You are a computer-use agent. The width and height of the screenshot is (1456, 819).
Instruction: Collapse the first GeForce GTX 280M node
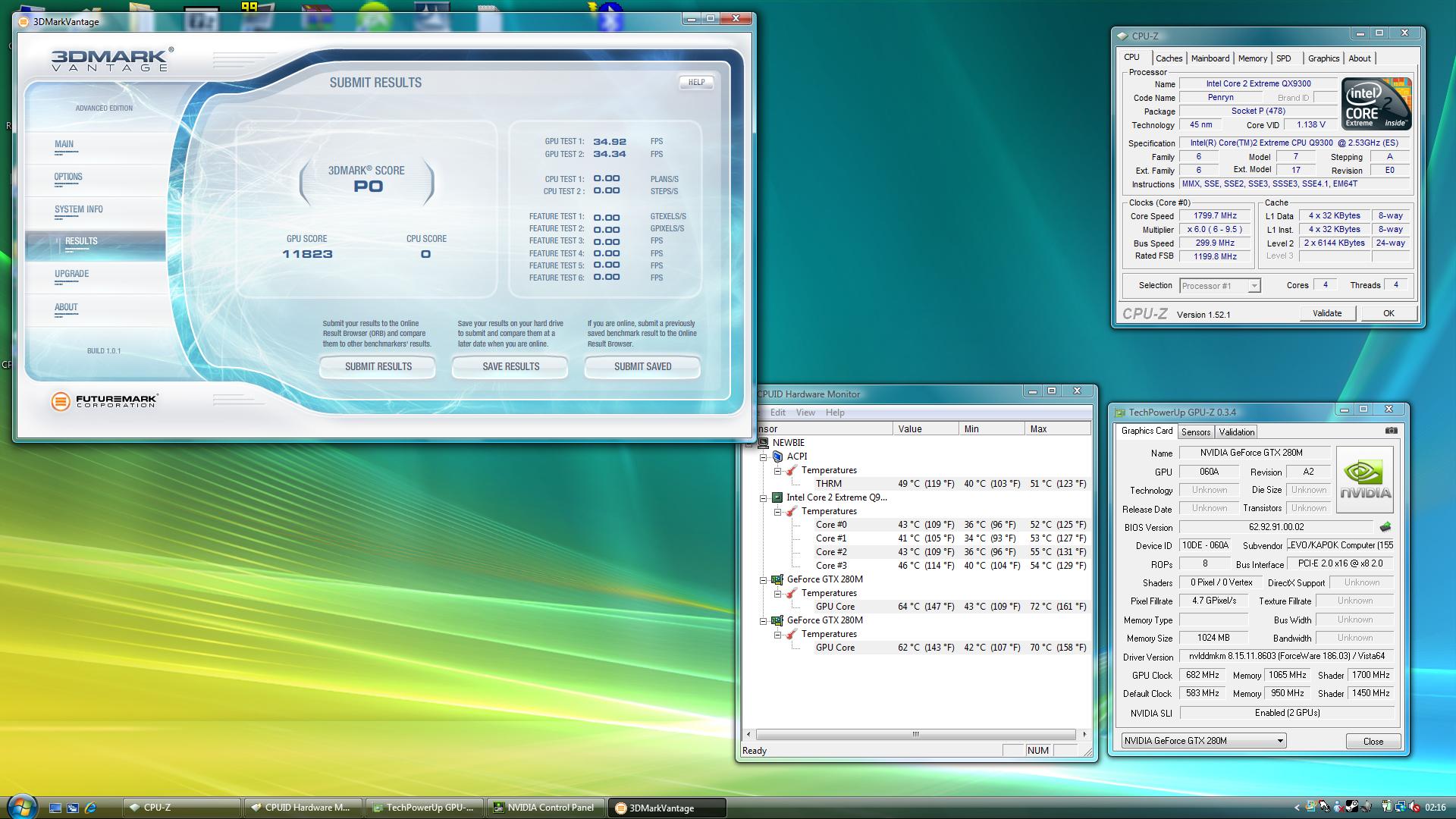(x=764, y=579)
